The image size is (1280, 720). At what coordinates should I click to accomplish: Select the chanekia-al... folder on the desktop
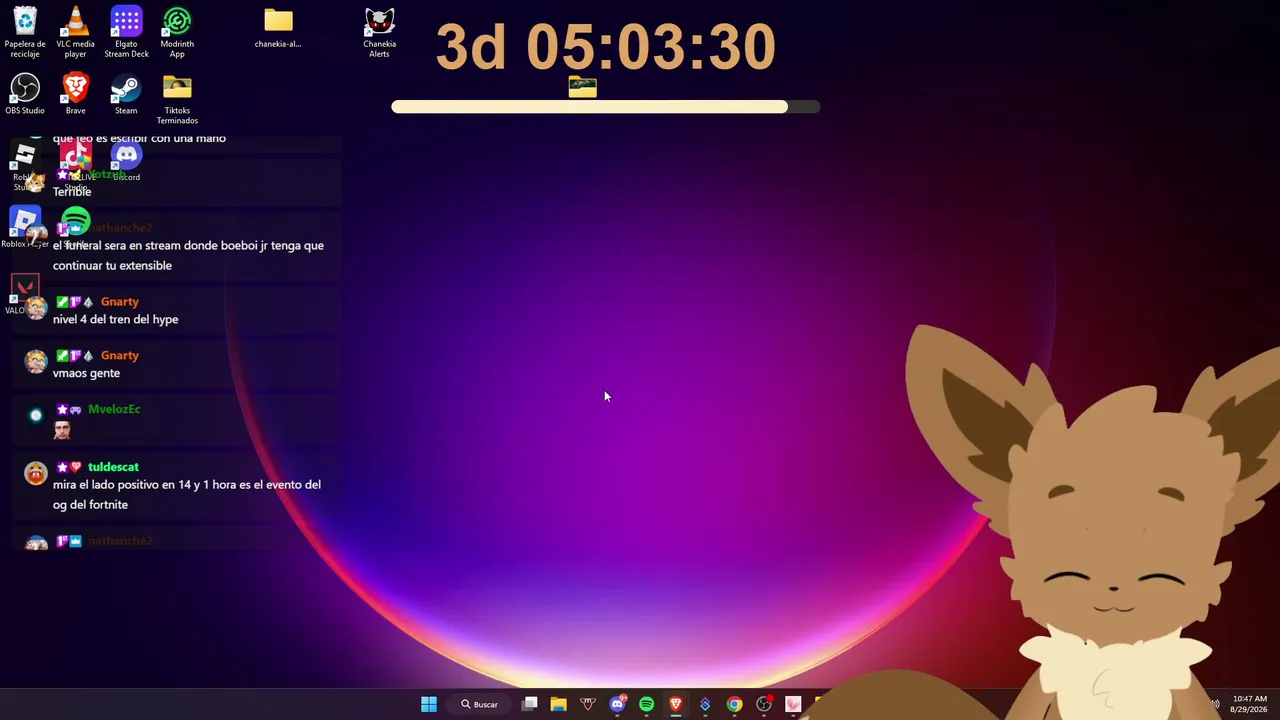pyautogui.click(x=278, y=28)
